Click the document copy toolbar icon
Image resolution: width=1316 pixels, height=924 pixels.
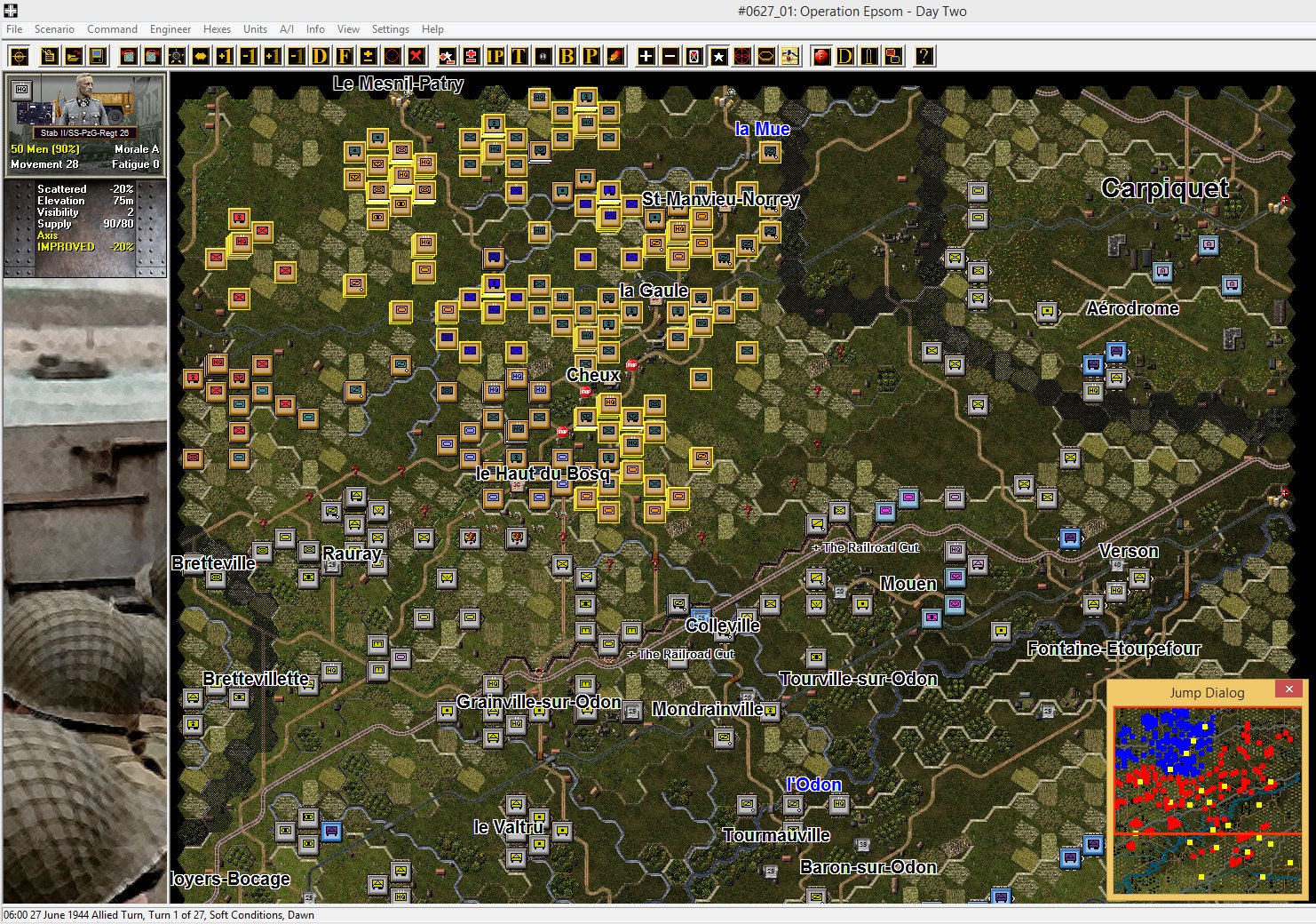point(50,56)
